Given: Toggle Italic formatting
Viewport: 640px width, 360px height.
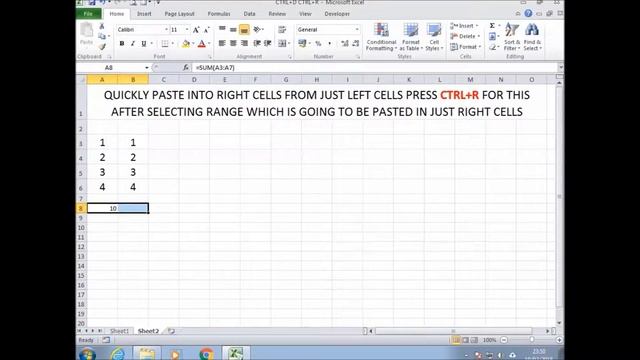Looking at the screenshot, I should (133, 44).
